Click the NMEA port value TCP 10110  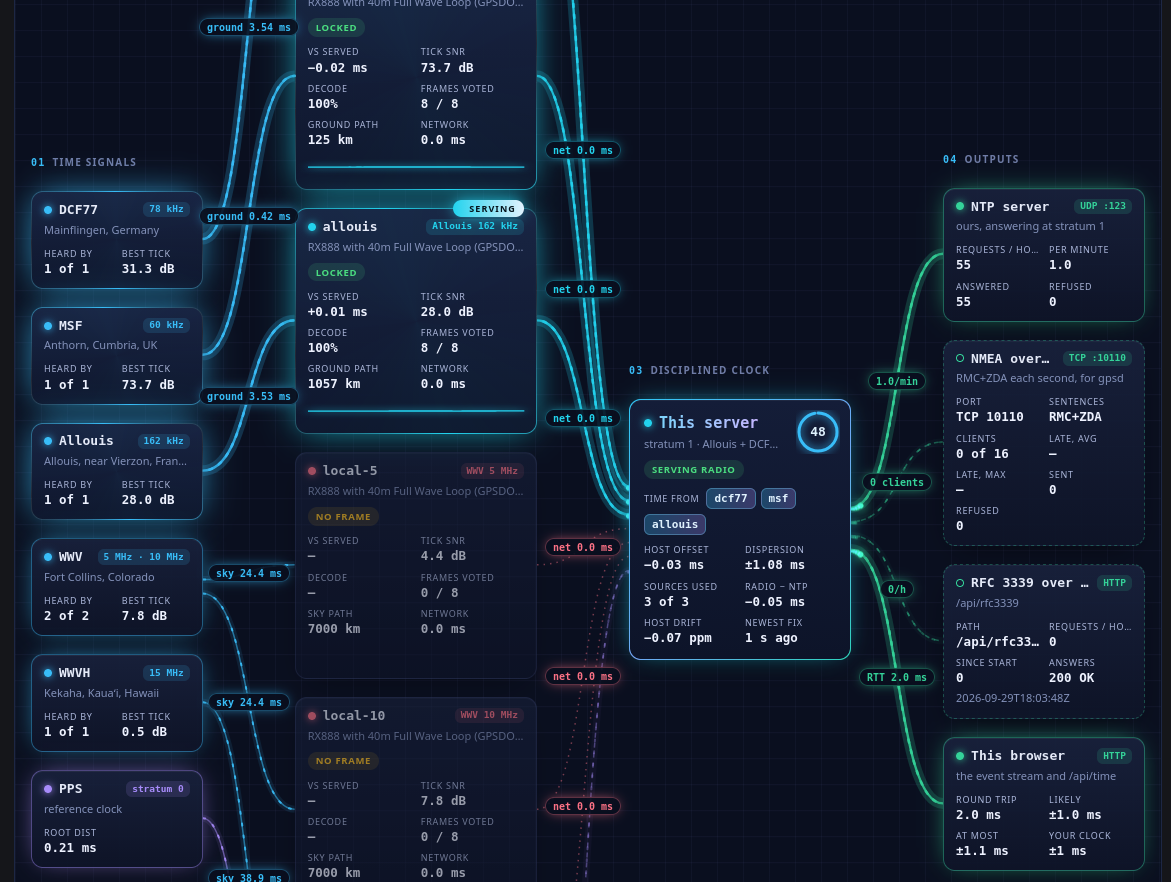click(x=990, y=417)
